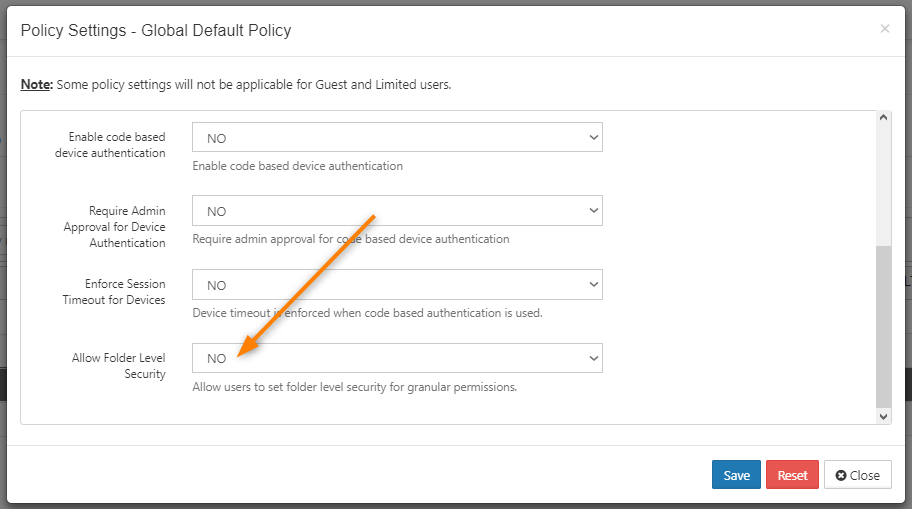This screenshot has width=912, height=509.
Task: Open the Allow Folder Level Security dropdown
Action: 397,358
